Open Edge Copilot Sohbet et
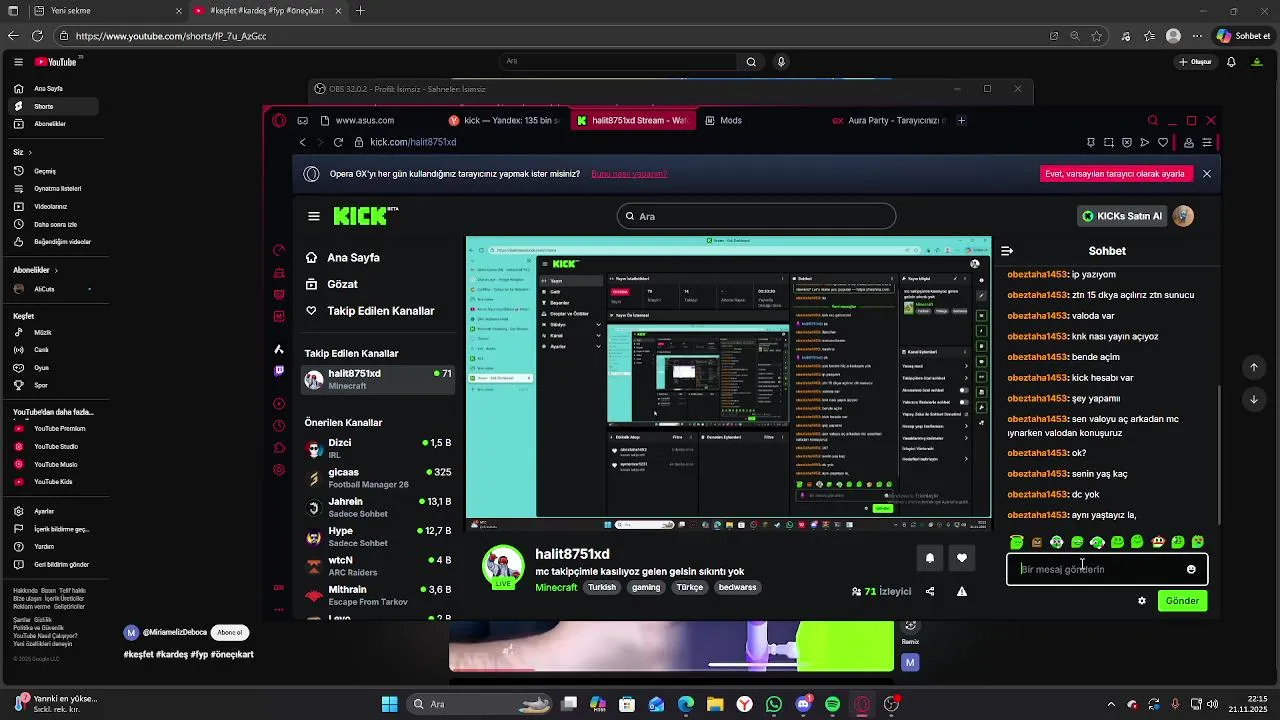This screenshot has height=720, width=1280. (x=1243, y=36)
